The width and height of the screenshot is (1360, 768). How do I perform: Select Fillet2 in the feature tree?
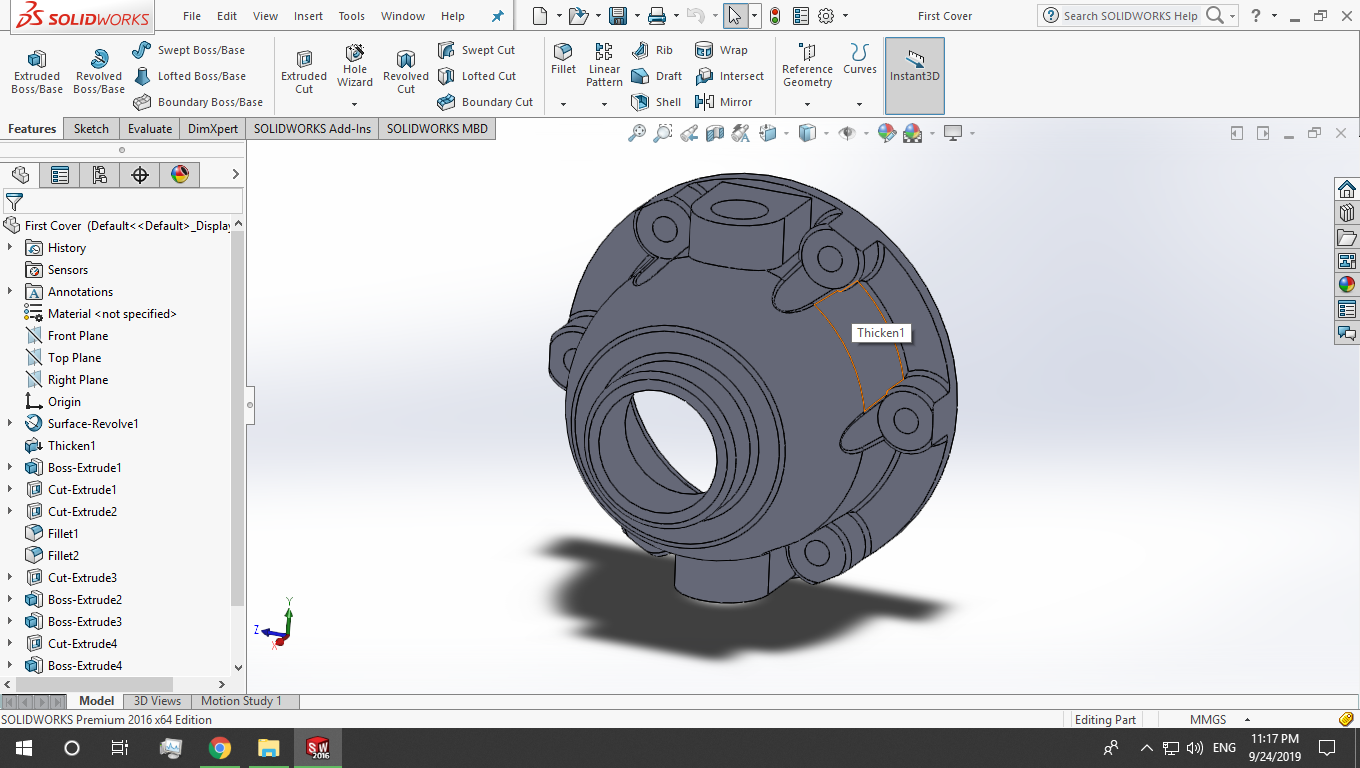coord(63,555)
